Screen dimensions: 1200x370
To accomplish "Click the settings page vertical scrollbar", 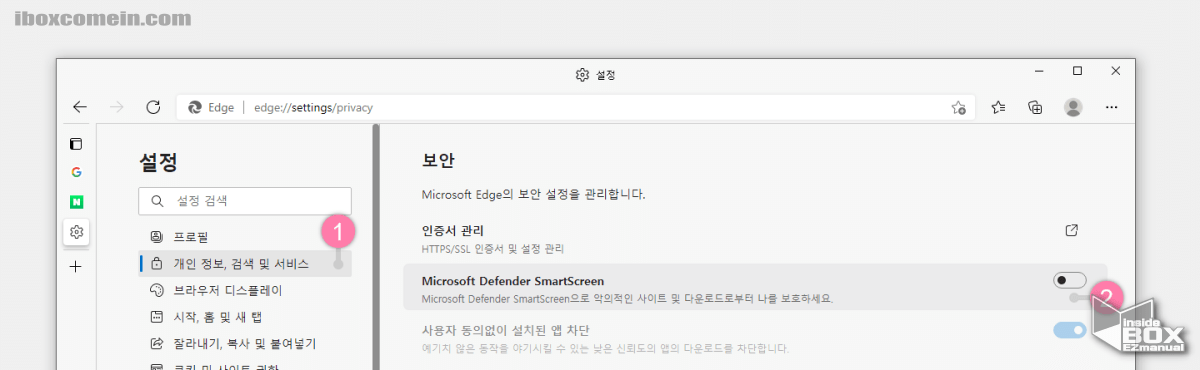I will click(x=376, y=247).
